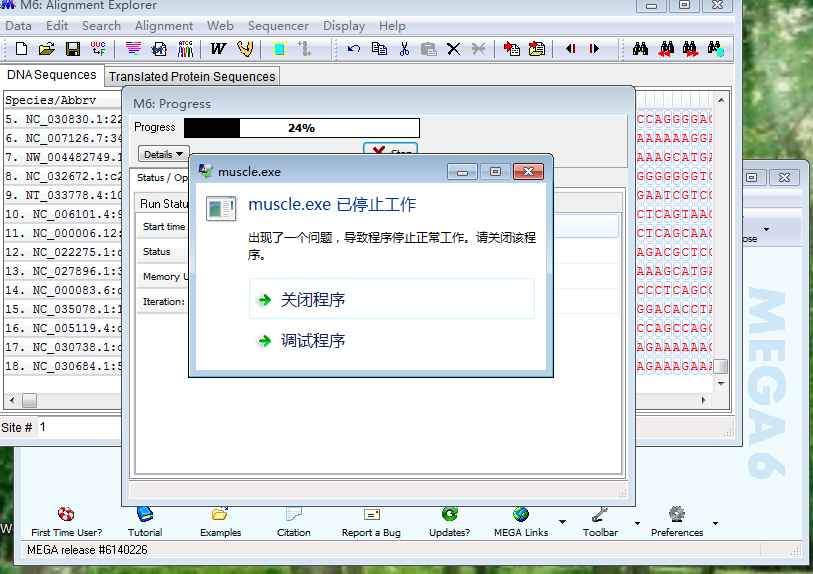Click the Species/Abbrv column header
Image resolution: width=813 pixels, height=574 pixels.
(x=63, y=100)
